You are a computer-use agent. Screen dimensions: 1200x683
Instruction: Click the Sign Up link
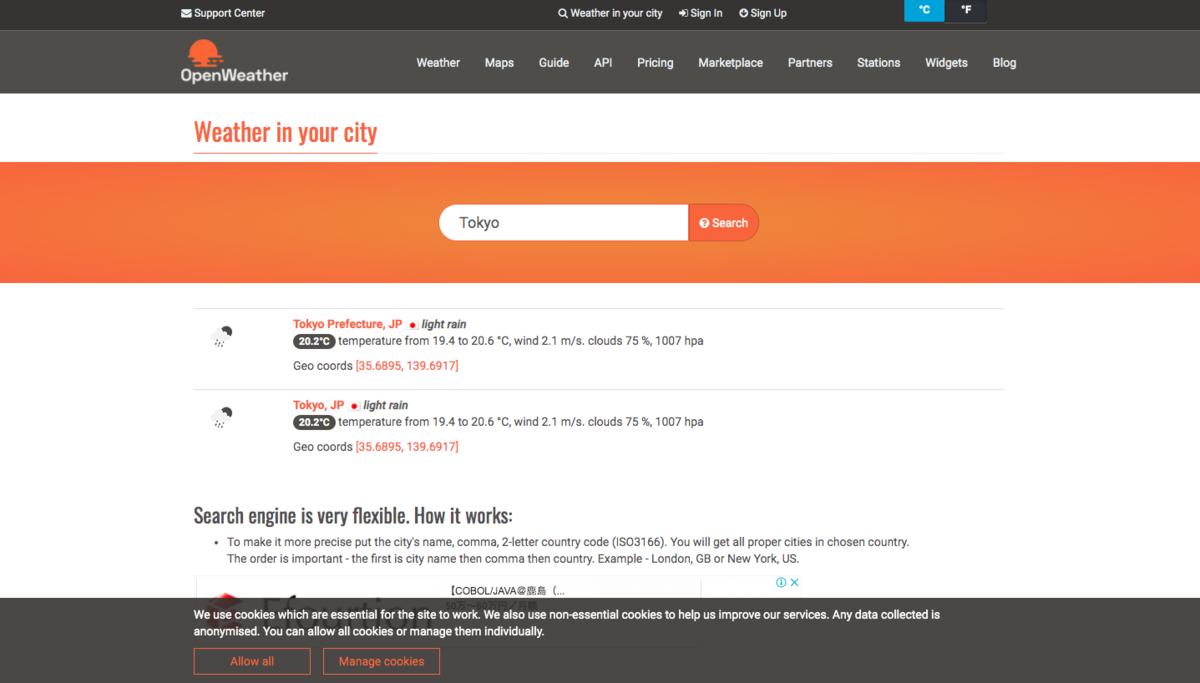[763, 13]
